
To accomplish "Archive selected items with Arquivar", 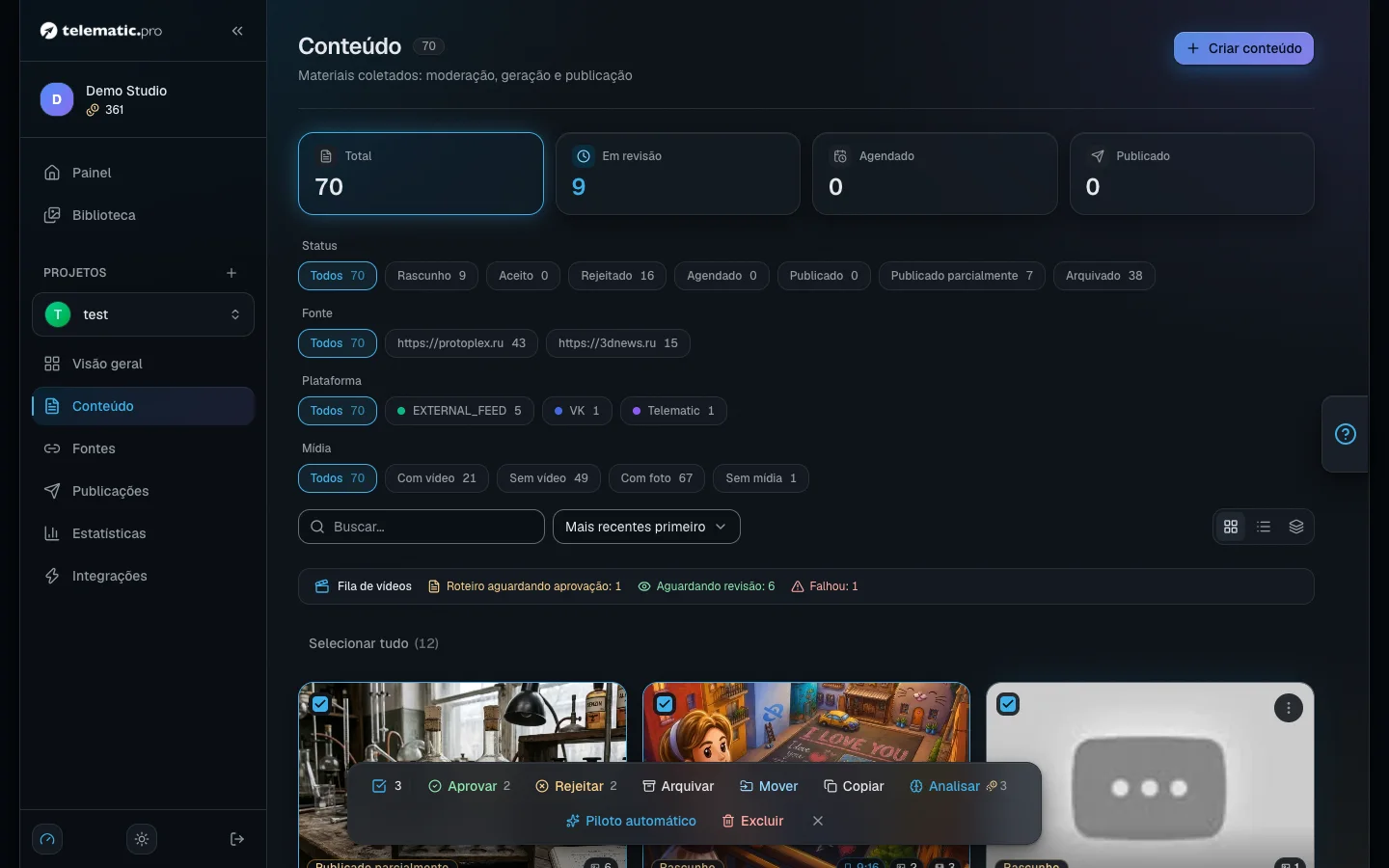I will coord(678,786).
